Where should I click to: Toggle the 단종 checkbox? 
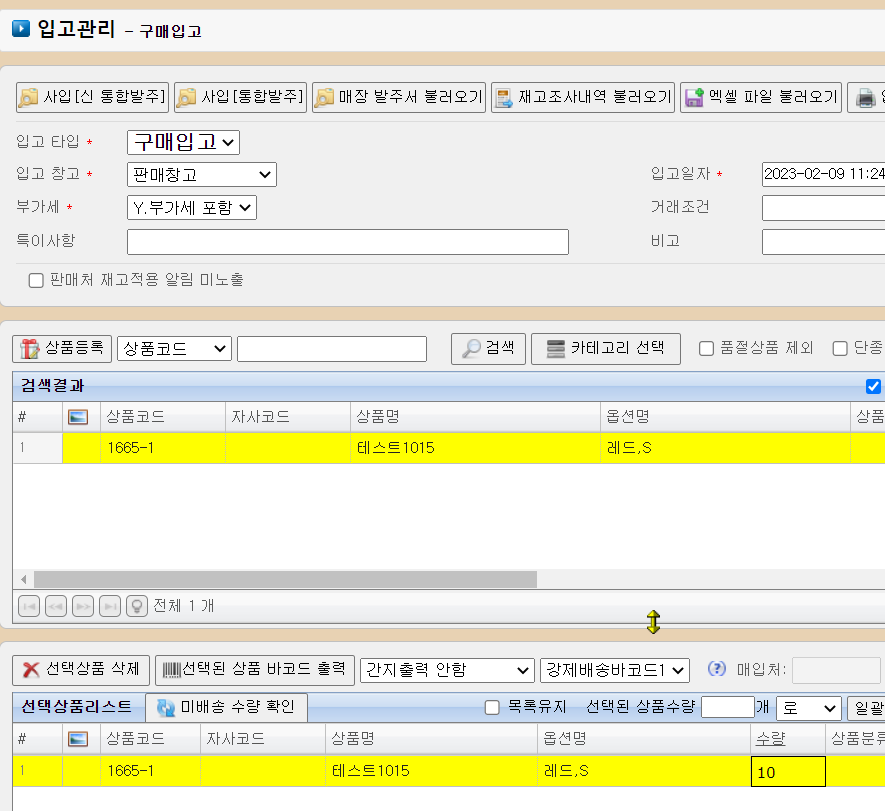(x=840, y=348)
